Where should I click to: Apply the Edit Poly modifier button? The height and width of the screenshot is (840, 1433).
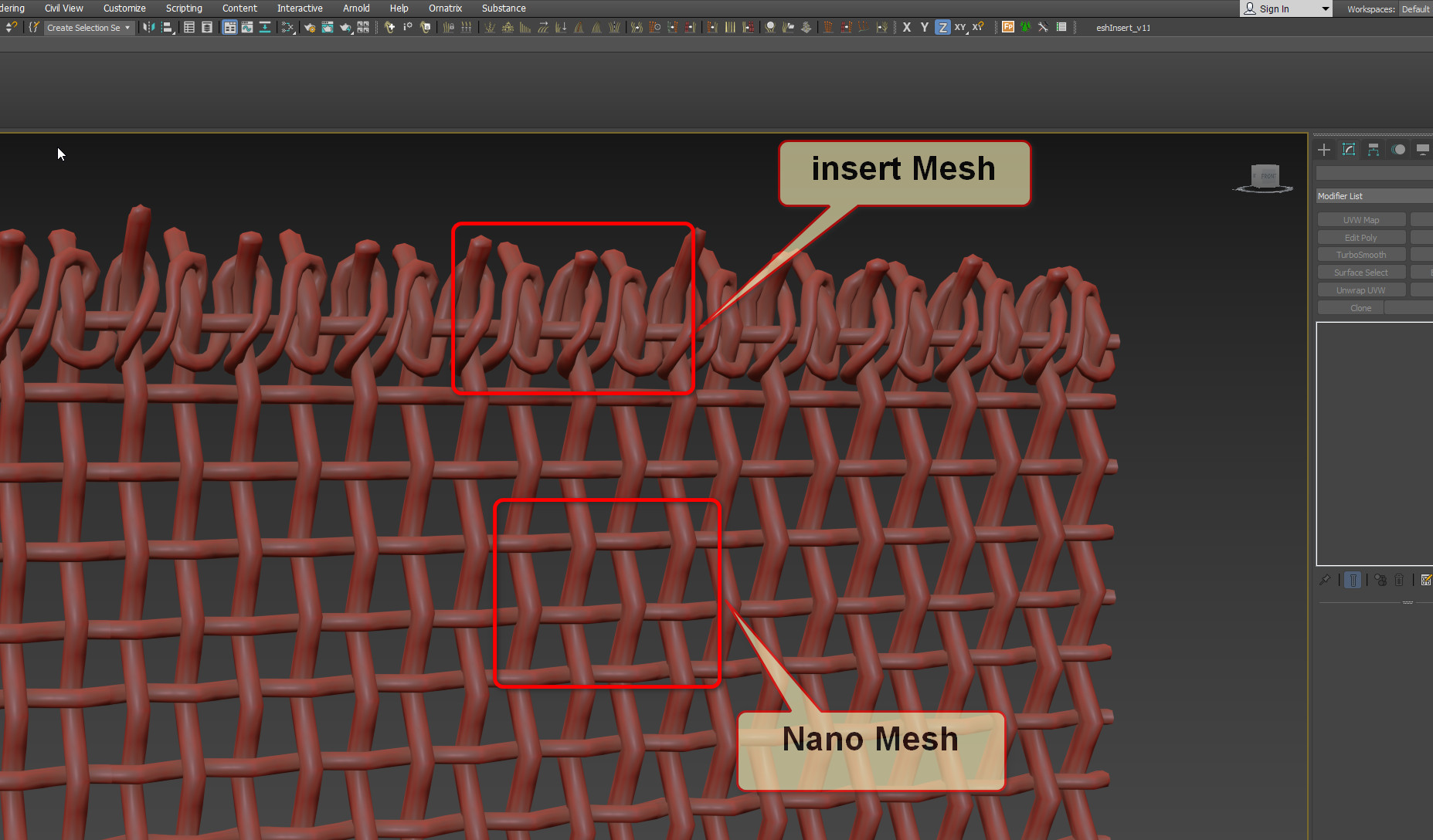click(x=1361, y=238)
